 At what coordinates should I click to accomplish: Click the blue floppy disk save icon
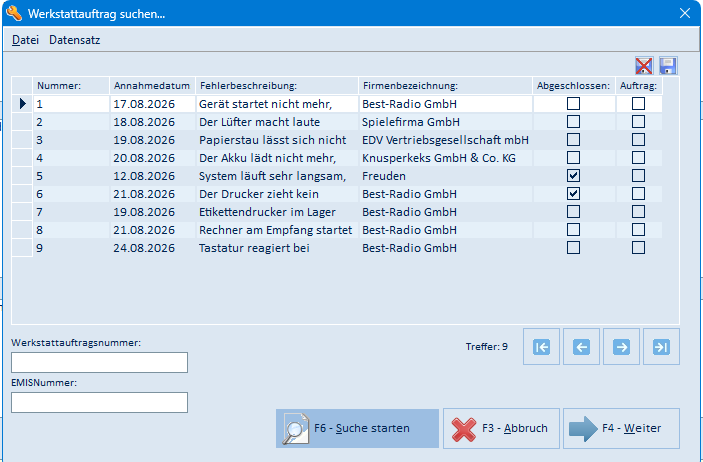click(x=668, y=66)
